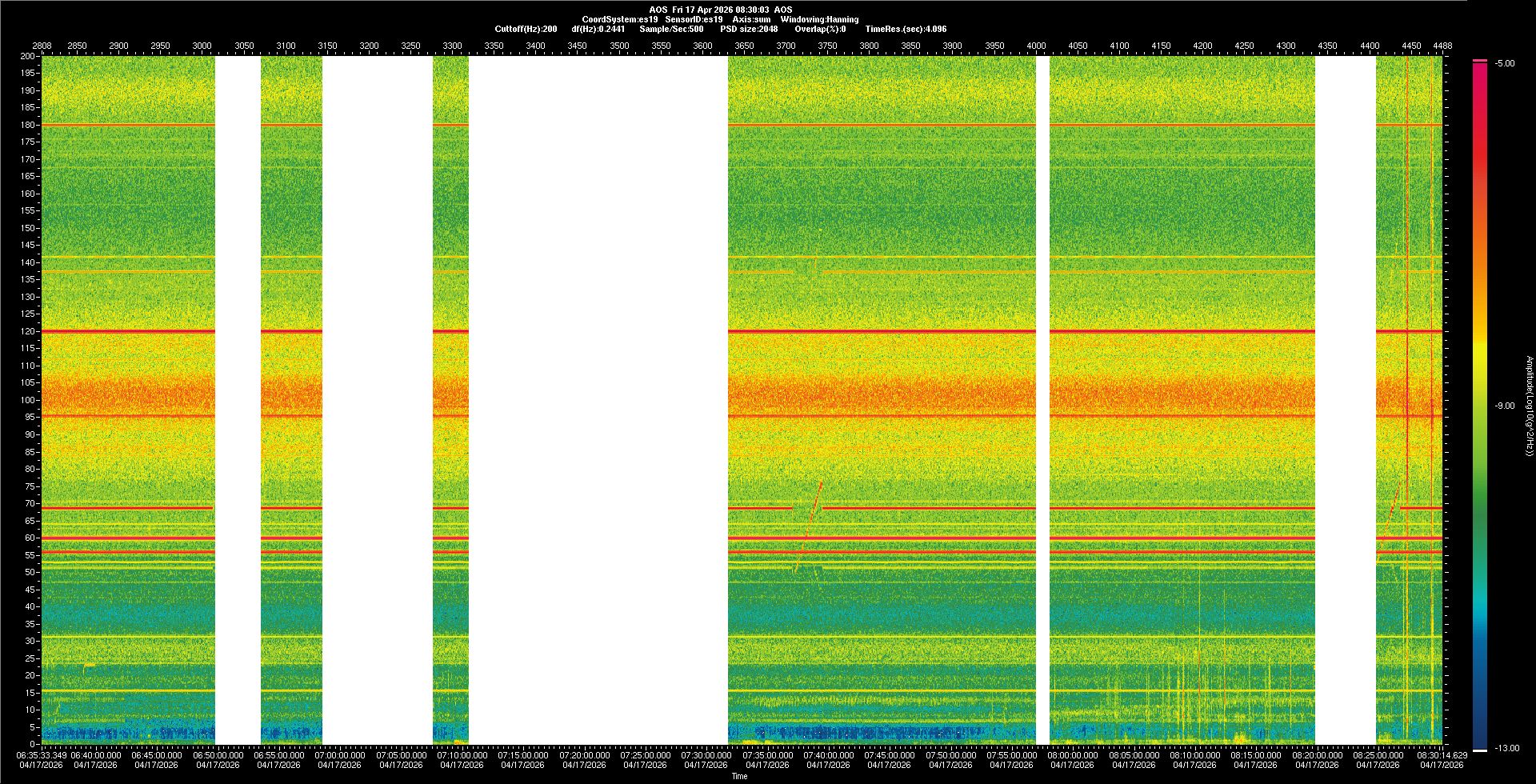The height and width of the screenshot is (784, 1536).
Task: Click the 3000 tick on top axis
Action: coord(202,46)
